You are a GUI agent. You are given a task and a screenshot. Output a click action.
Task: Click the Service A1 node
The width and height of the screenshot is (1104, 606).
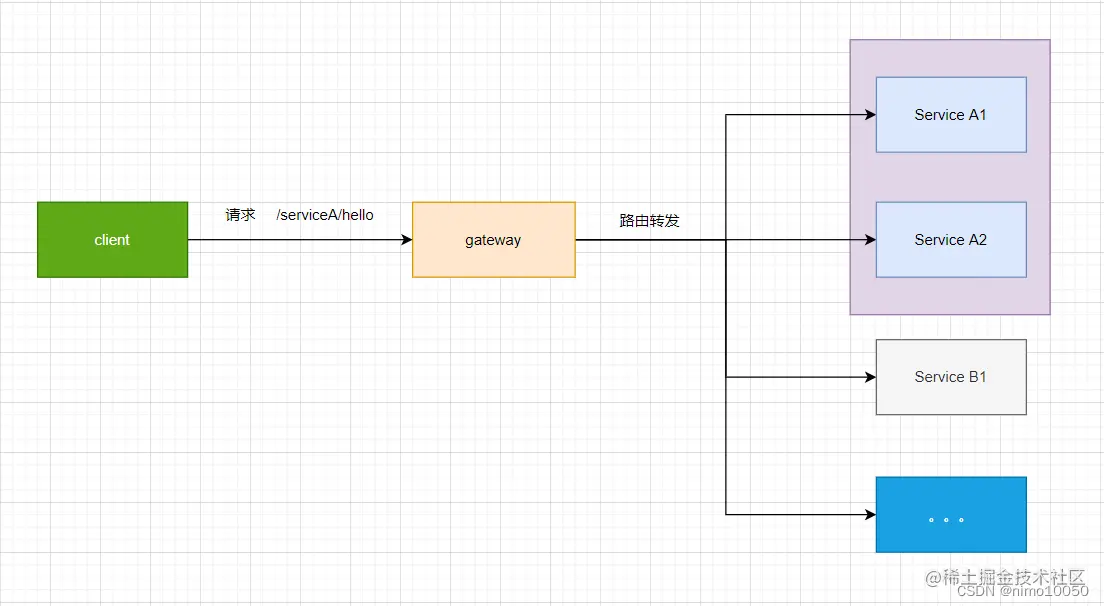(x=951, y=115)
